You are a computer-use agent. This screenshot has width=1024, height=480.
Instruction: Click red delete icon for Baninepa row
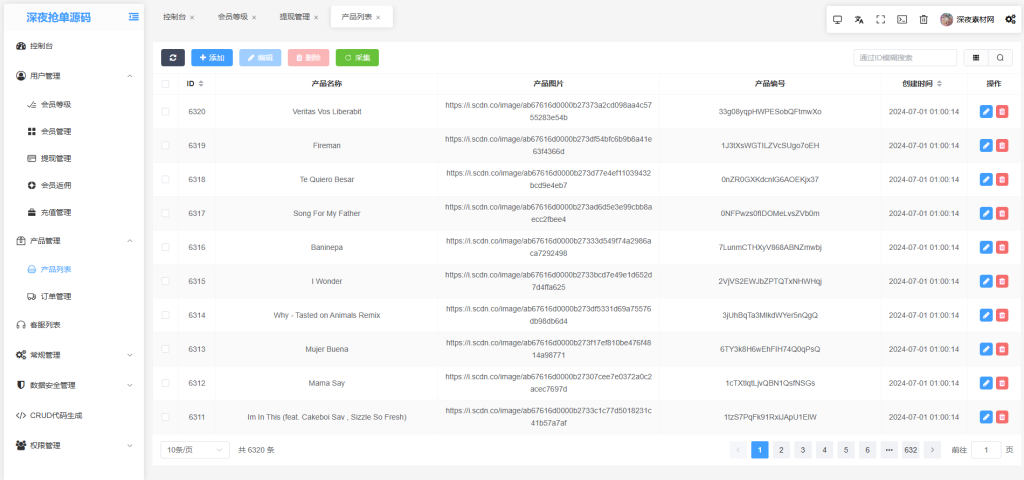pos(1002,247)
